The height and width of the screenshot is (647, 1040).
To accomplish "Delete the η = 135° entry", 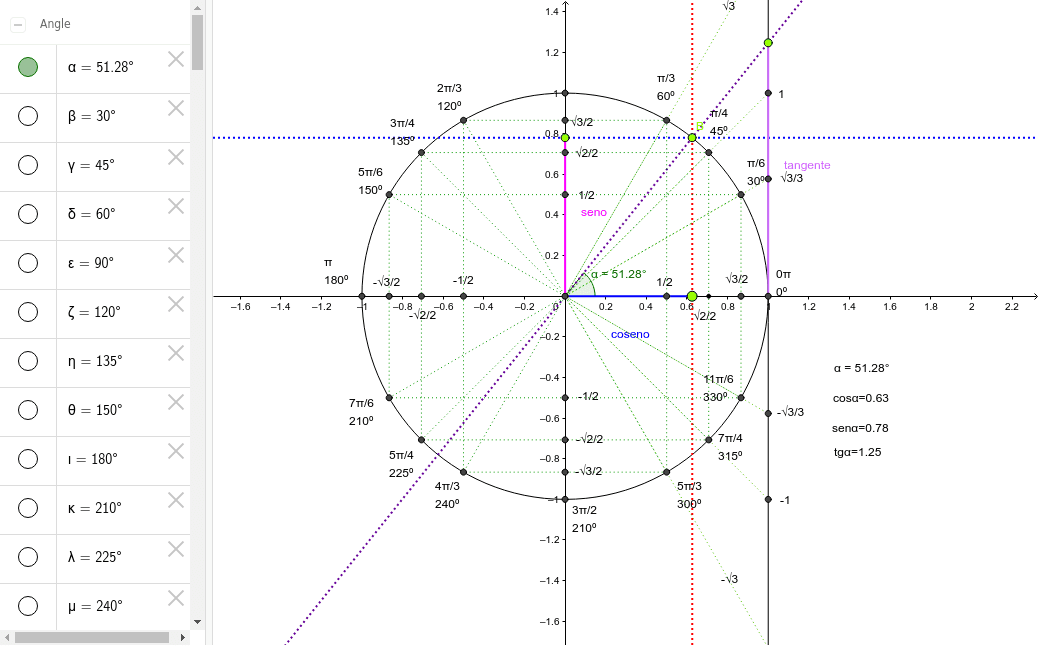I will tap(176, 354).
